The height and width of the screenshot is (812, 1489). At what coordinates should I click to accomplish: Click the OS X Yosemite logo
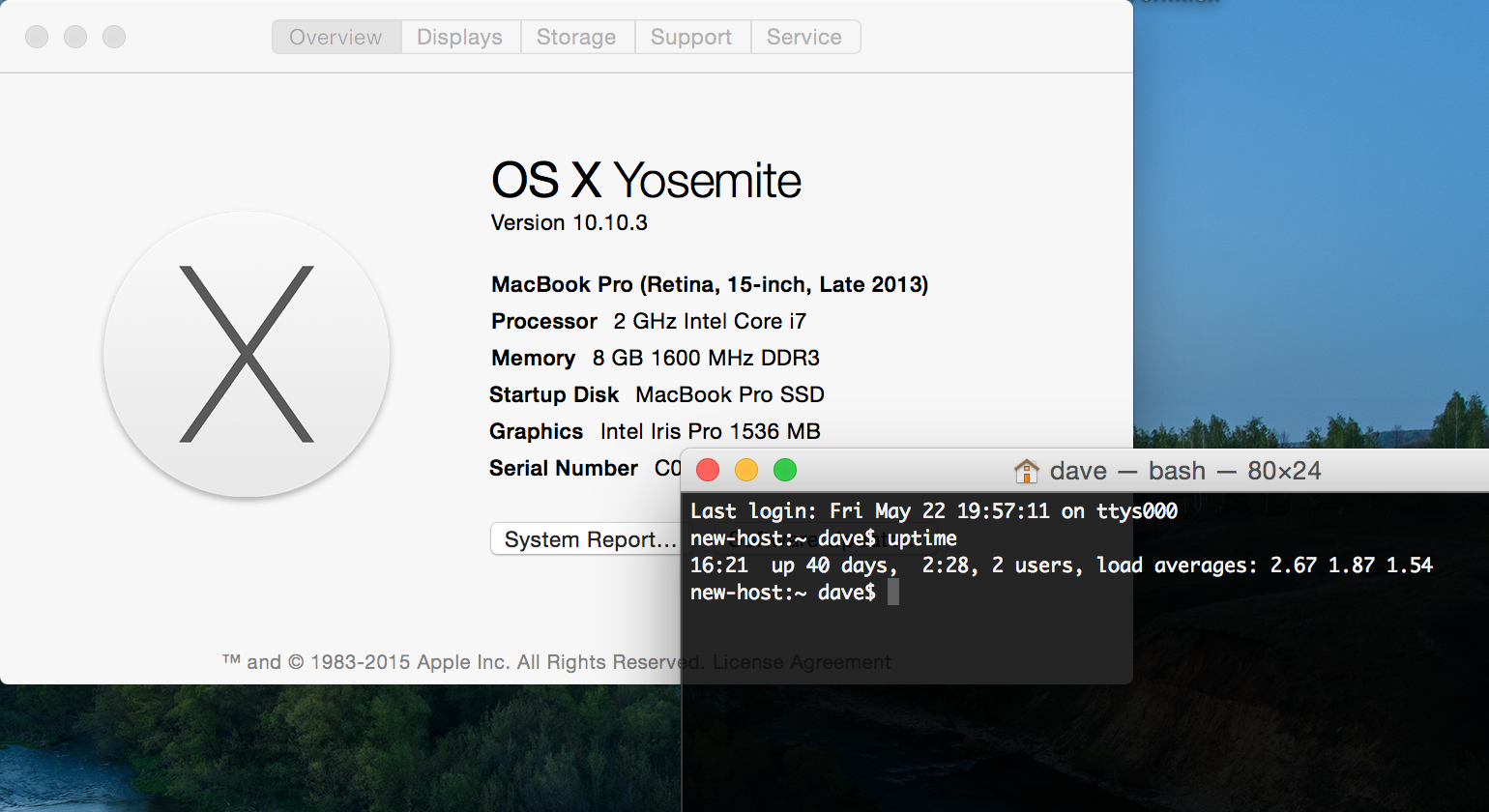coord(247,354)
